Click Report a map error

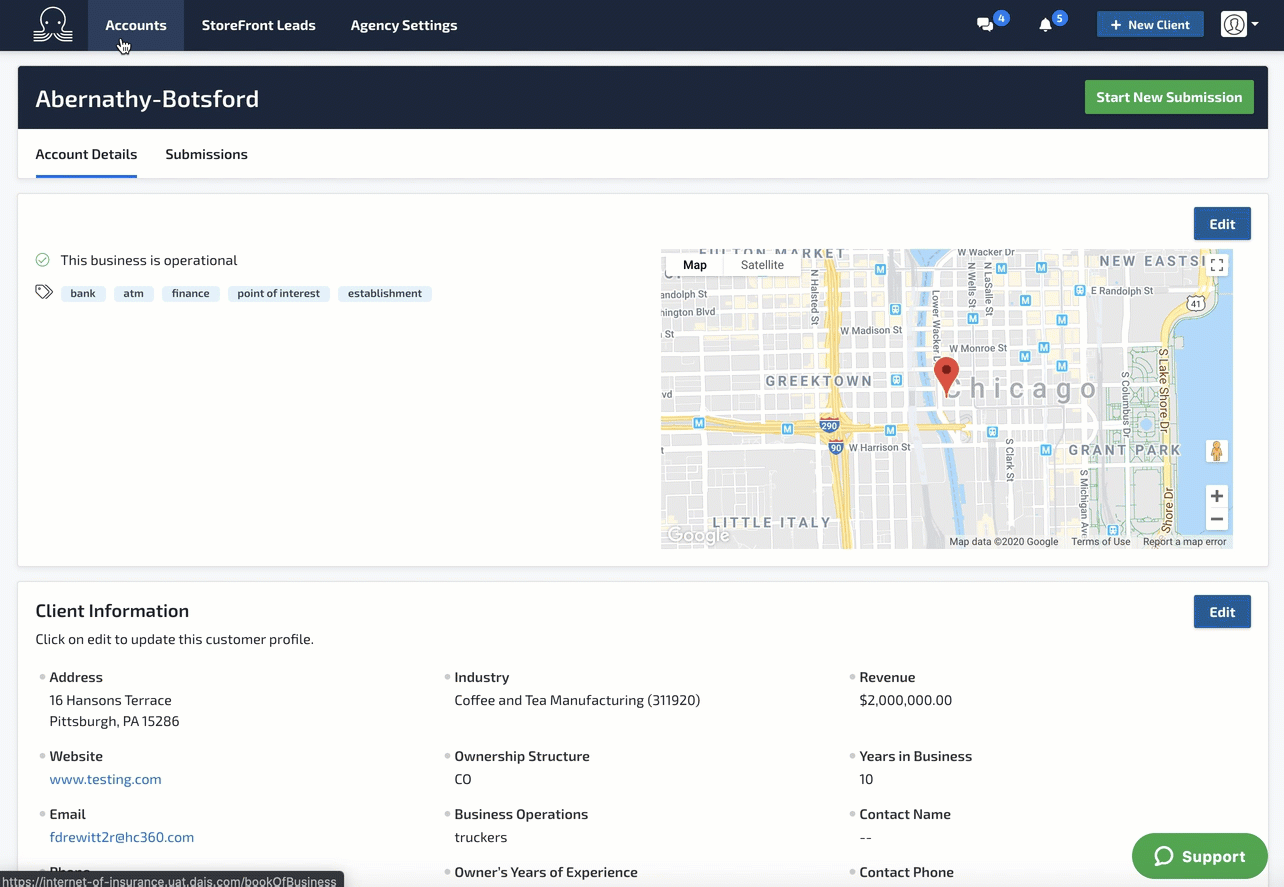coord(1184,542)
